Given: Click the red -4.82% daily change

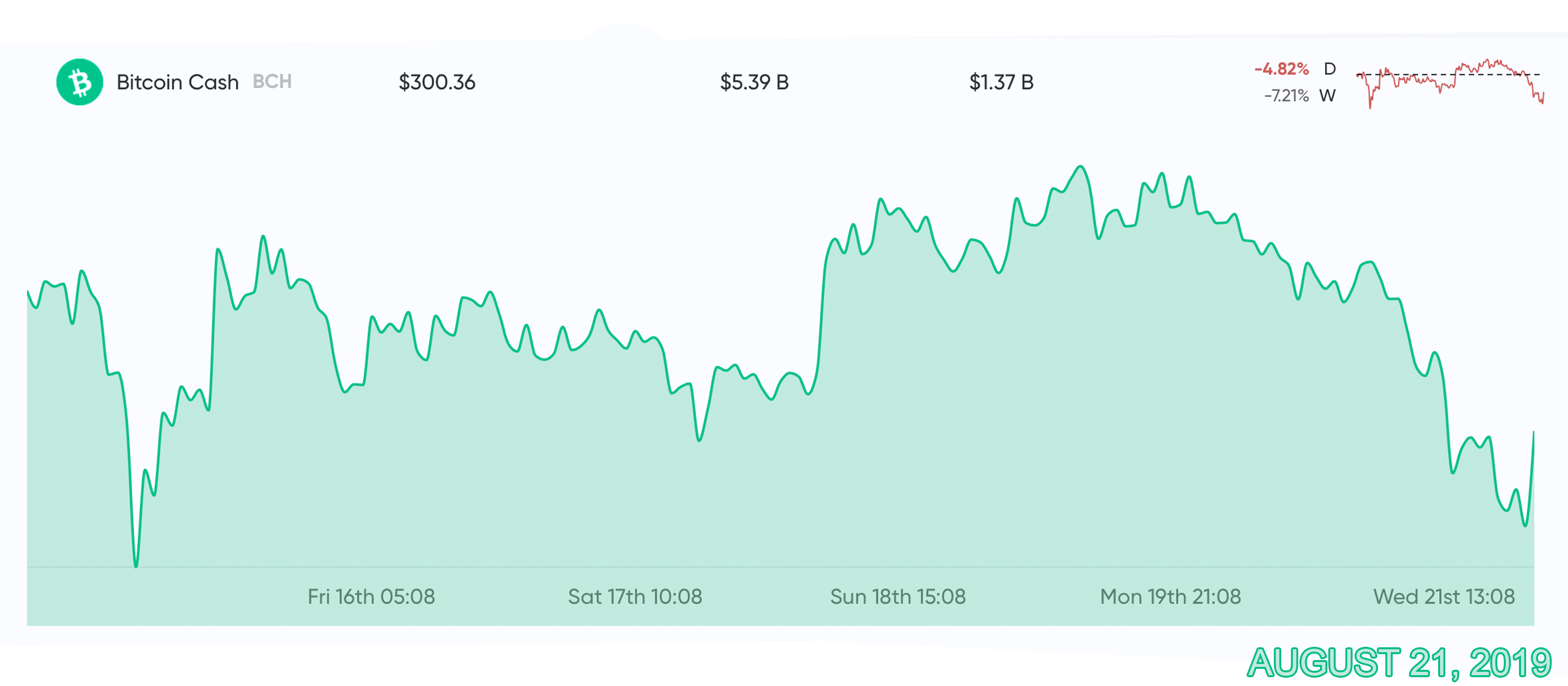Looking at the screenshot, I should pos(1281,69).
